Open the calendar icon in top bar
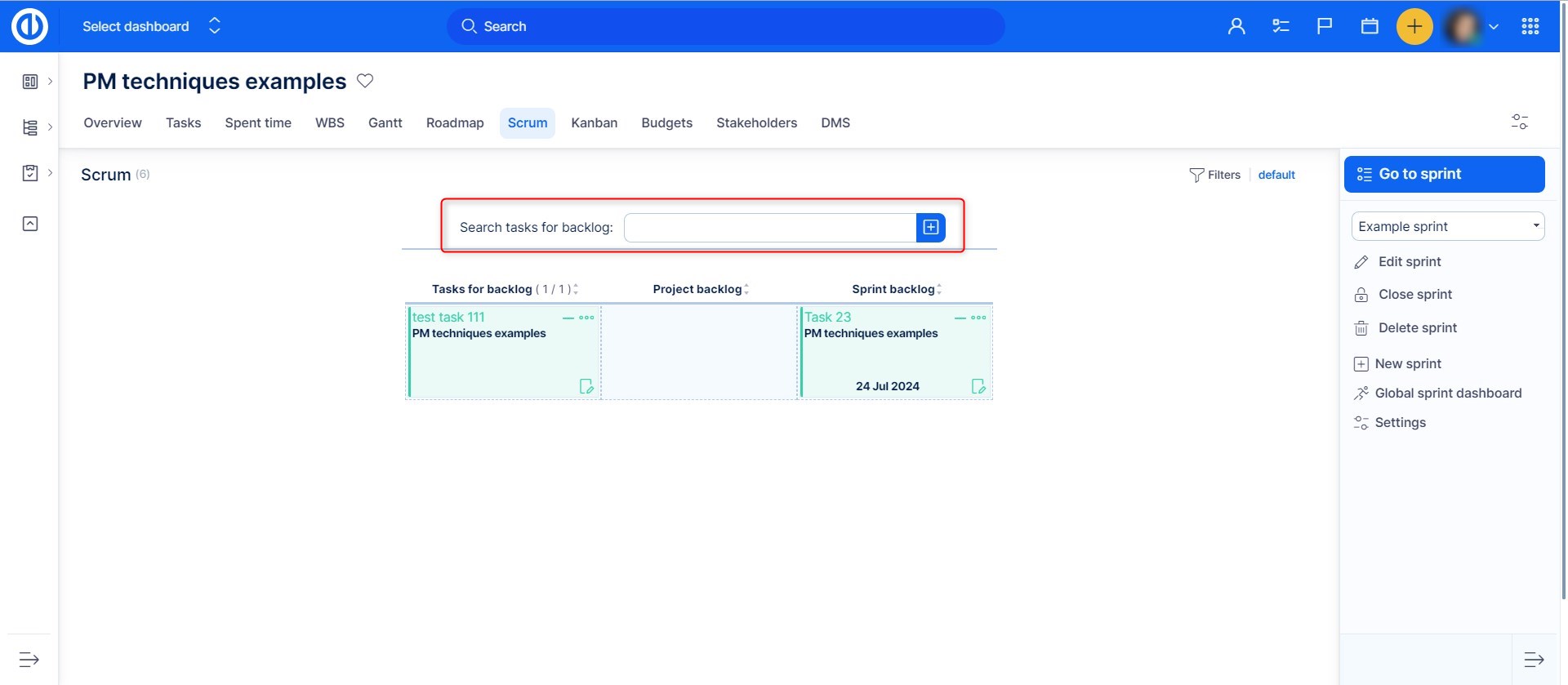The height and width of the screenshot is (685, 1568). (1370, 26)
